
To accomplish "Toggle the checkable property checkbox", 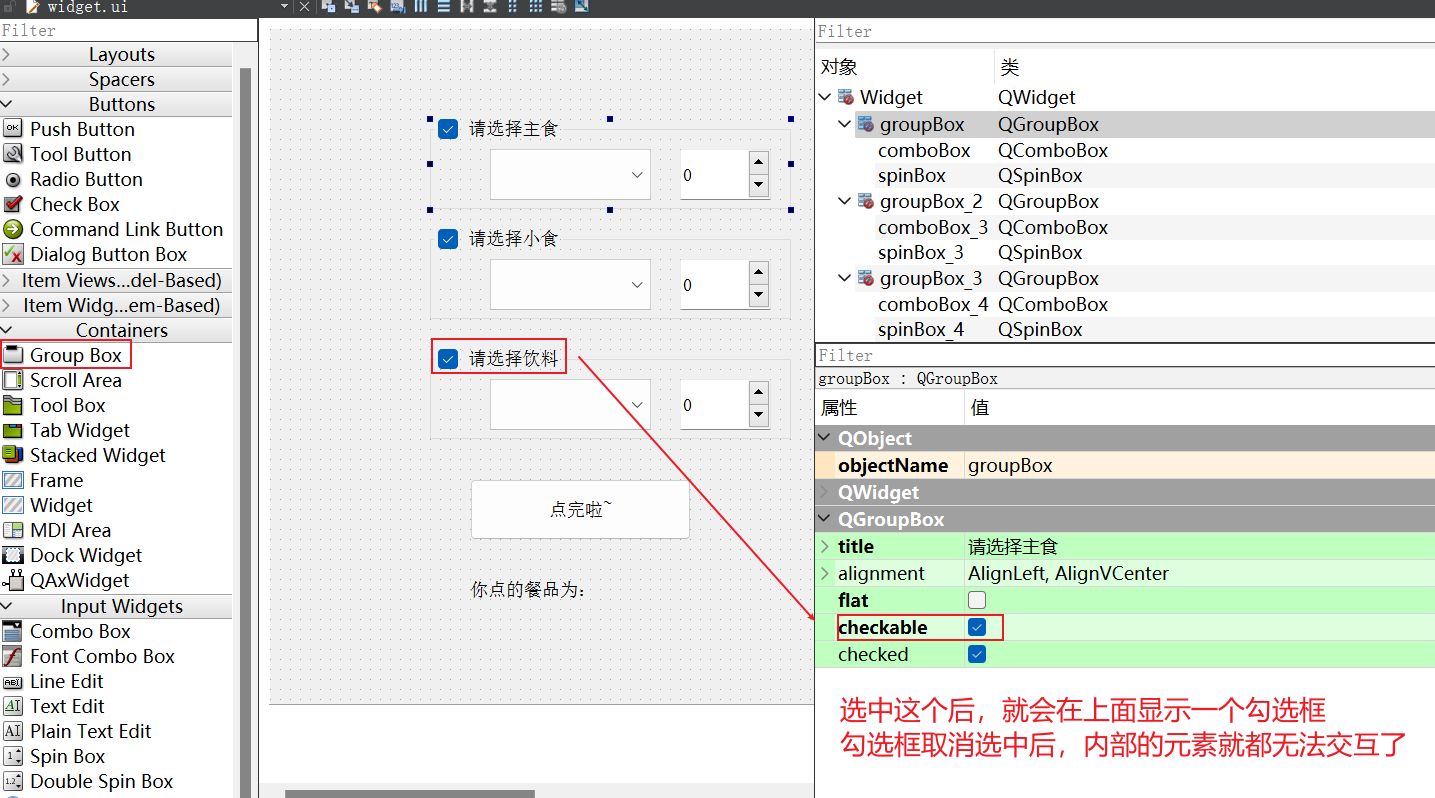I will pyautogui.click(x=977, y=627).
